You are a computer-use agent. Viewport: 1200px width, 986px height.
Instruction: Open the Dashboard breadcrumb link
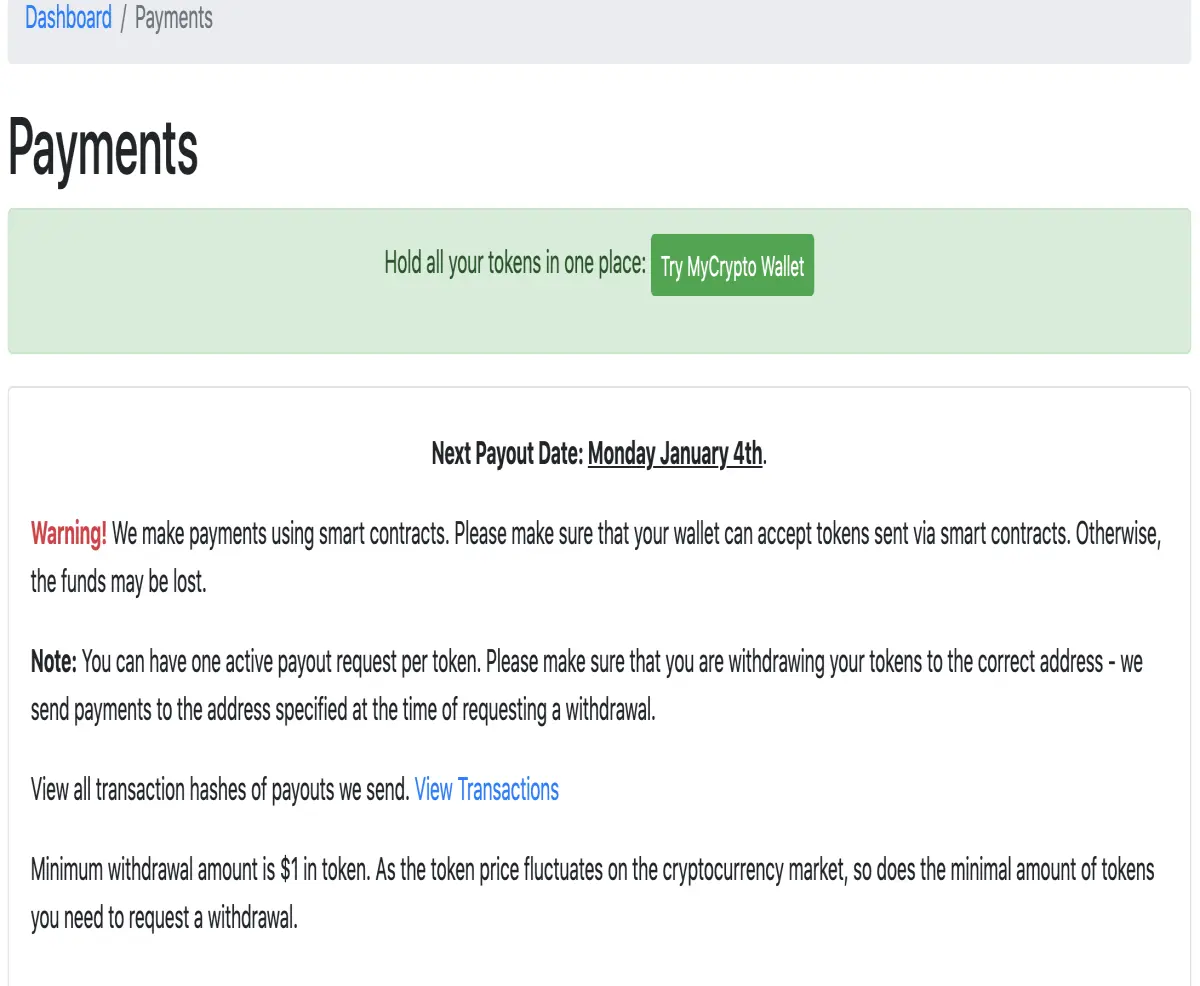click(68, 18)
